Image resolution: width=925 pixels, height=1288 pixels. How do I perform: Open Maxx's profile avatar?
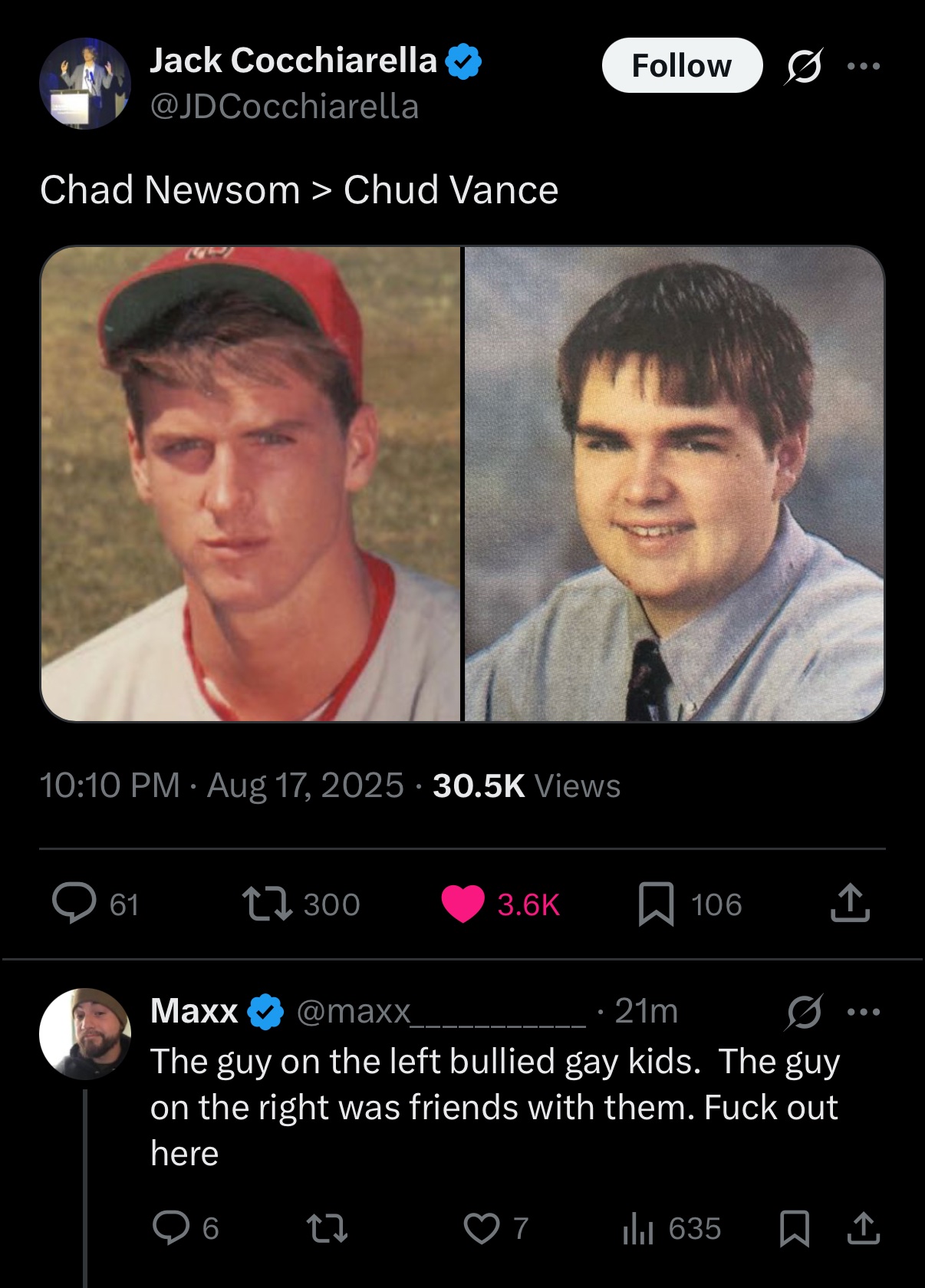click(x=85, y=1033)
